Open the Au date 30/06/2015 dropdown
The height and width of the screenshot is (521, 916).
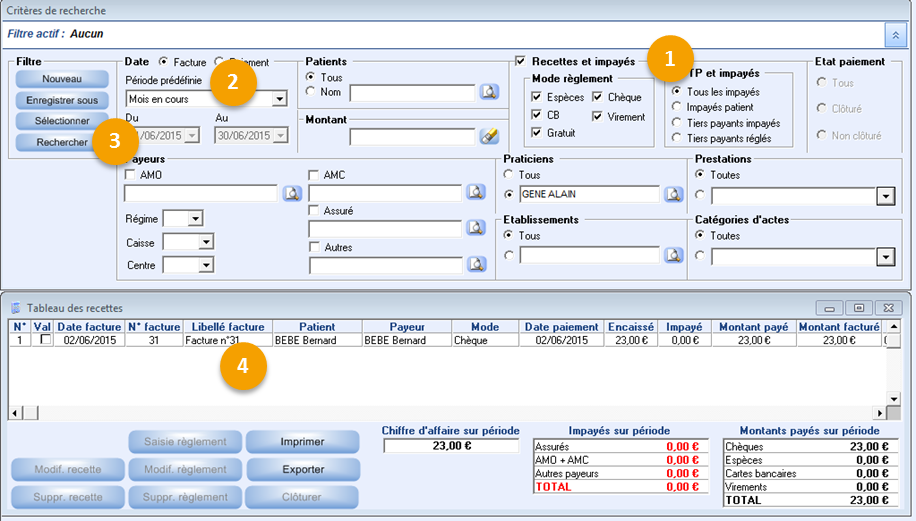281,136
